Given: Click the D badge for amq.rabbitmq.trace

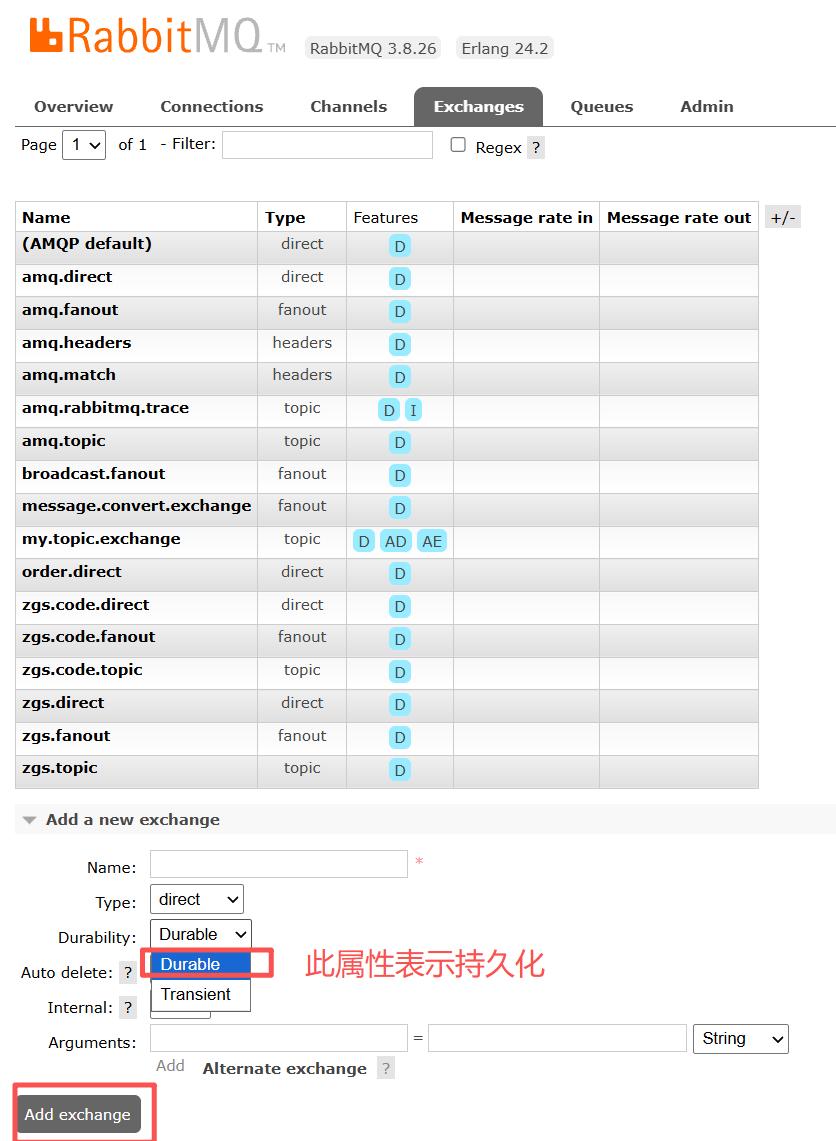Looking at the screenshot, I should [x=389, y=410].
